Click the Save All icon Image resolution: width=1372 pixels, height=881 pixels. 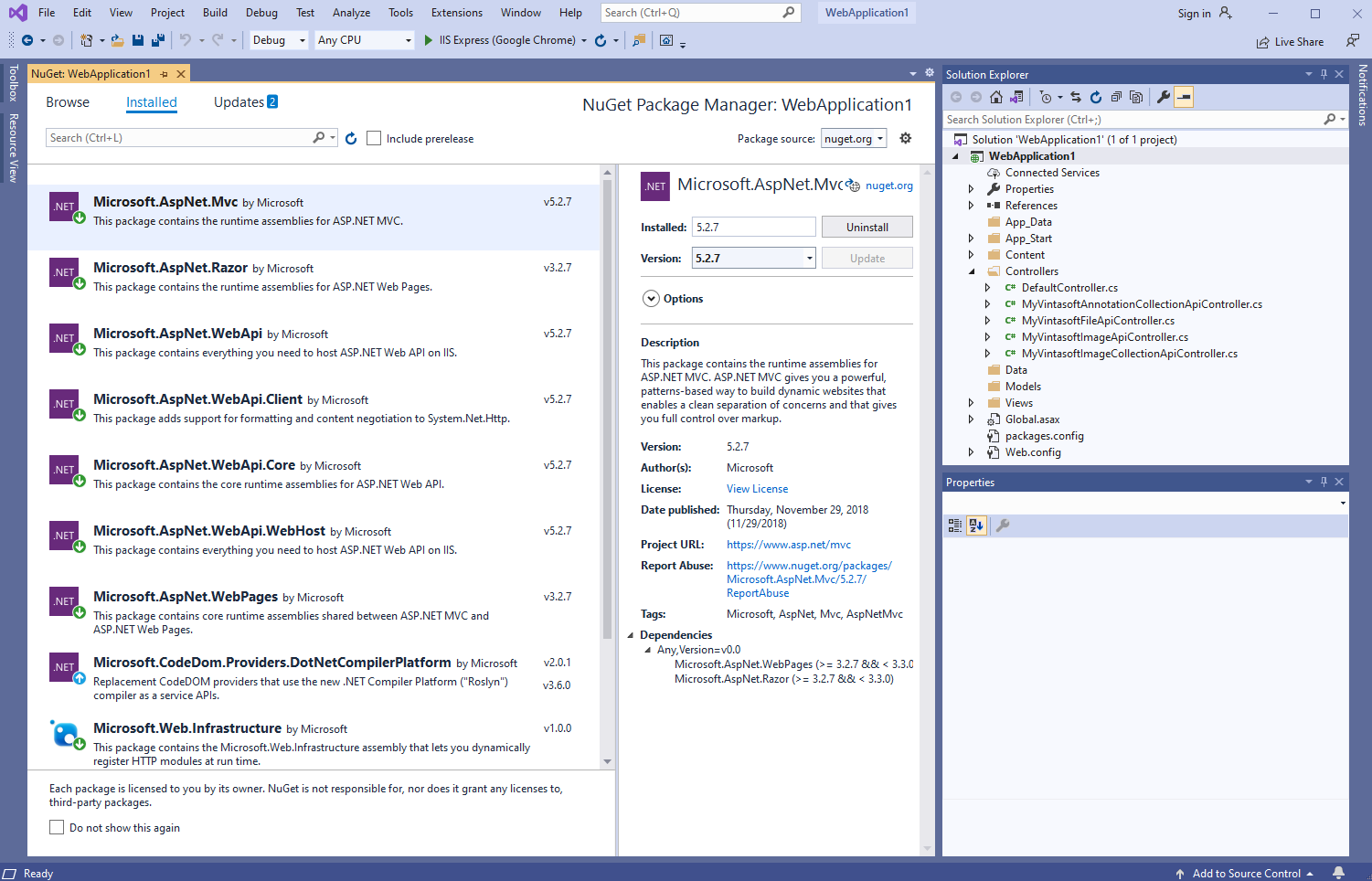tap(158, 40)
